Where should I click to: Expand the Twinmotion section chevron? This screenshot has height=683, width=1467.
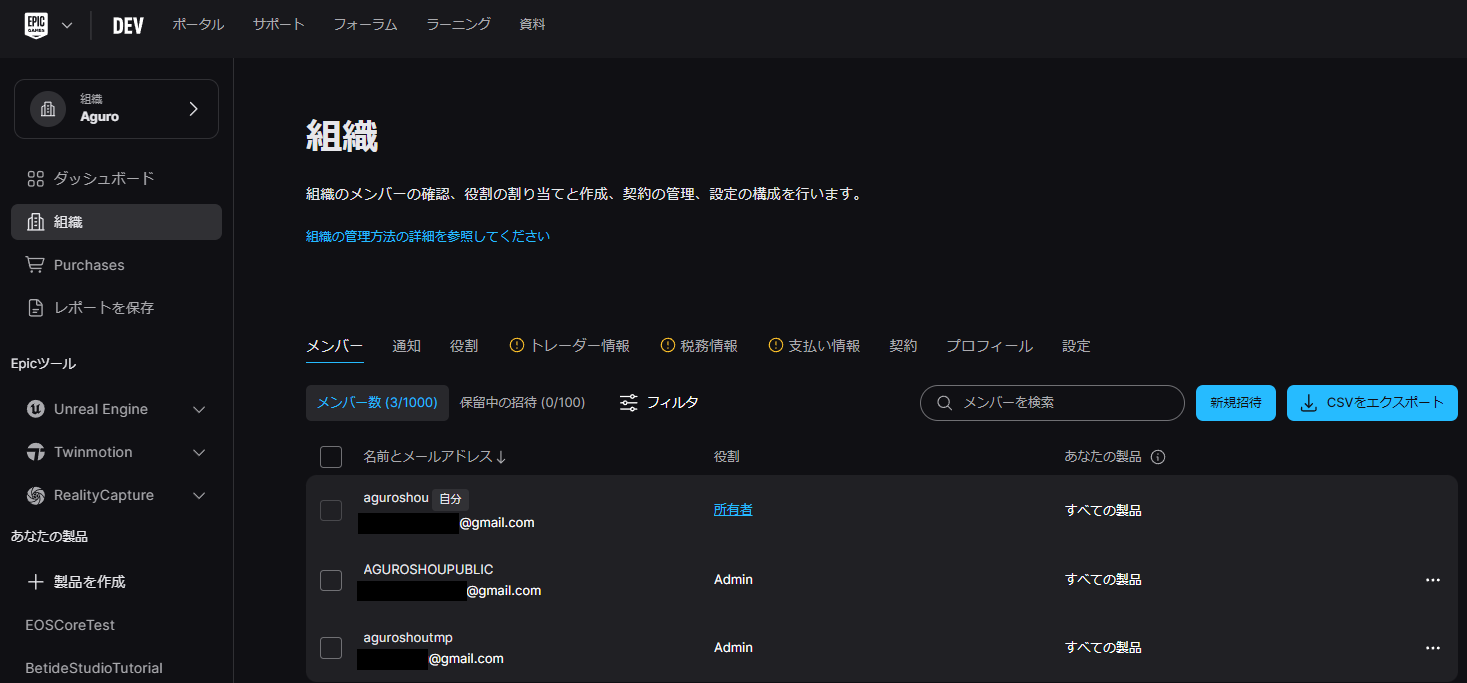(198, 452)
